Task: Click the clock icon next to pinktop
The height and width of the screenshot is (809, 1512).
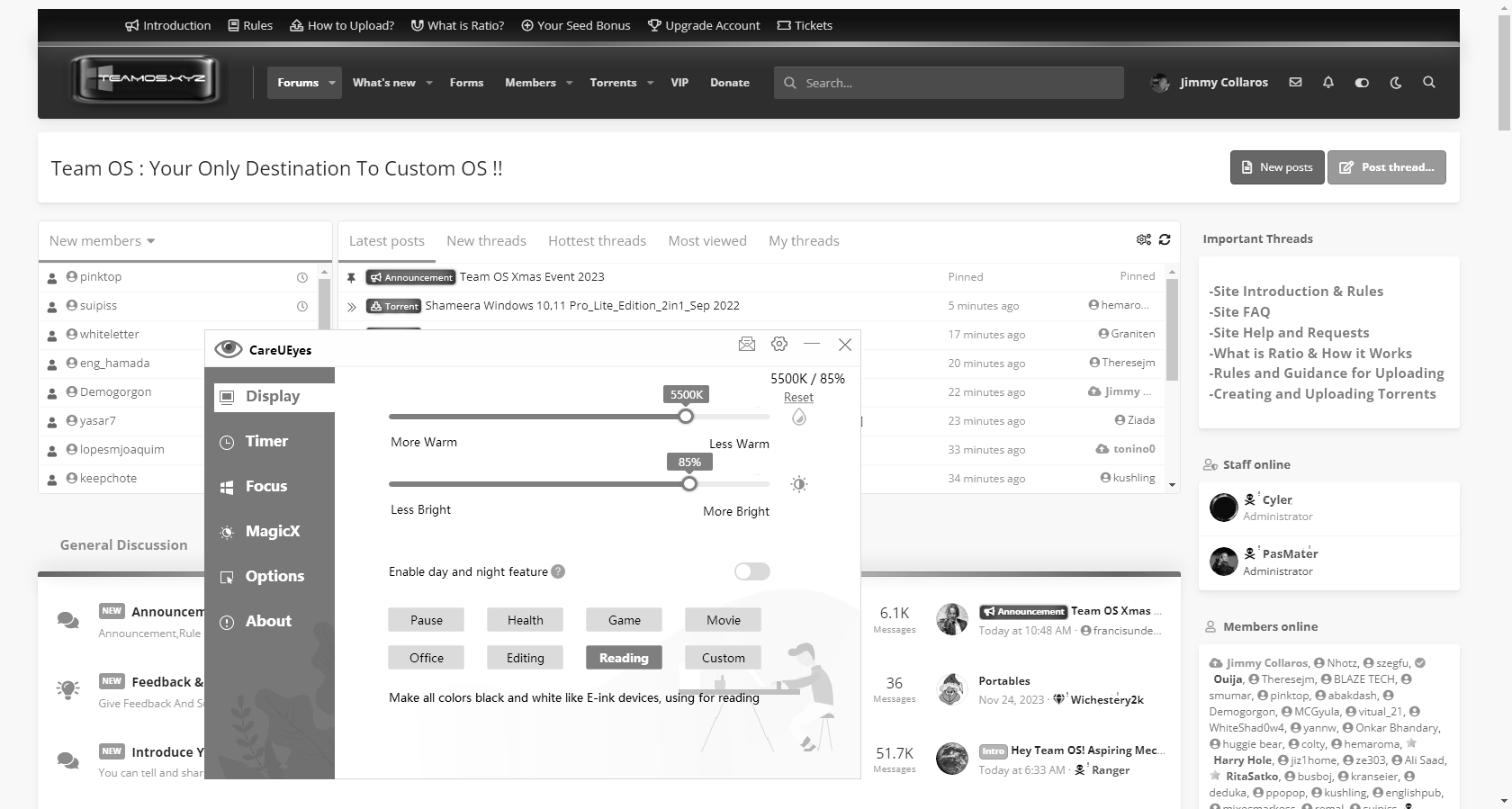Action: [302, 277]
